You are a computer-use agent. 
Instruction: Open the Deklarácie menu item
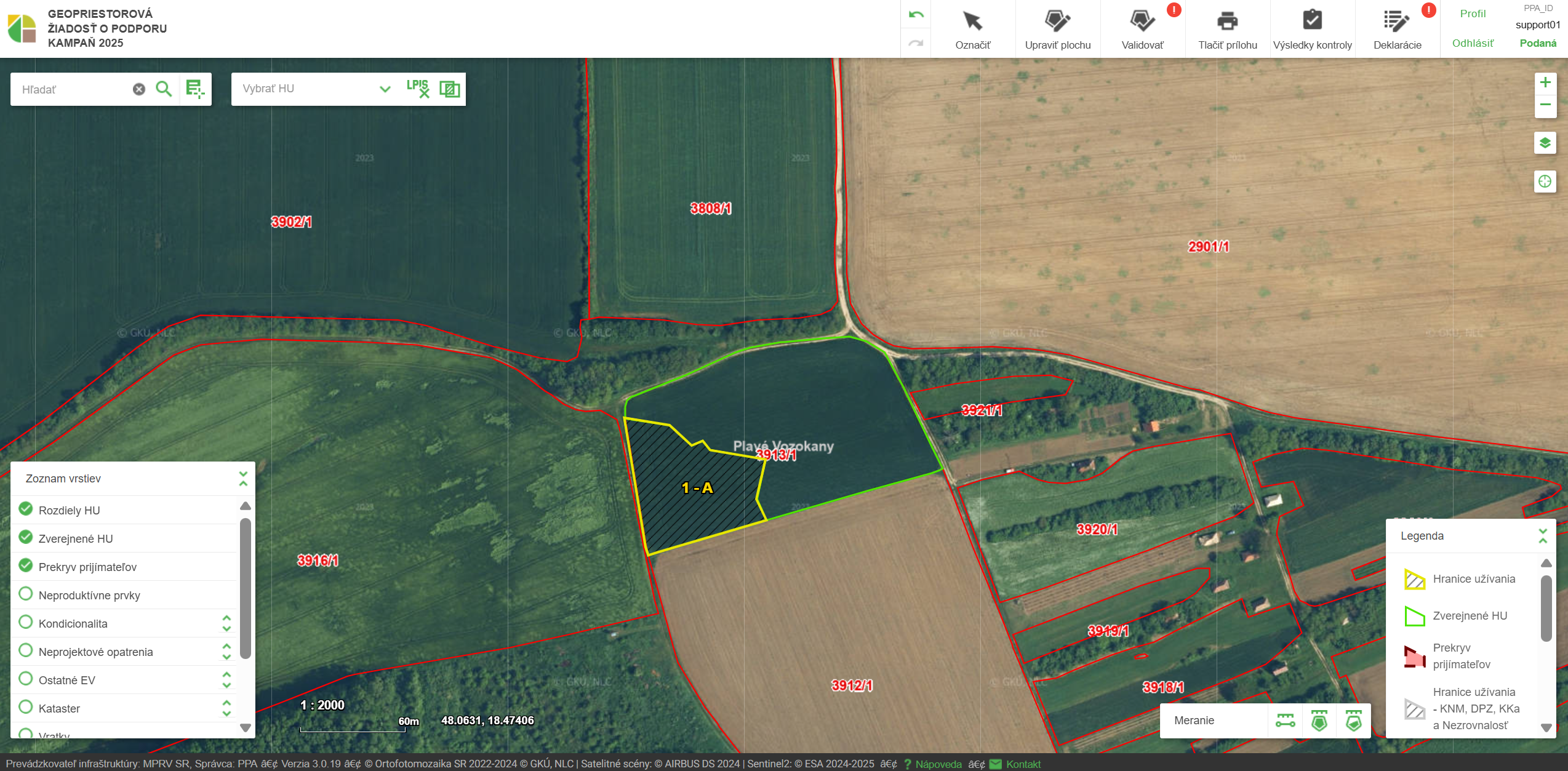pos(1397,28)
